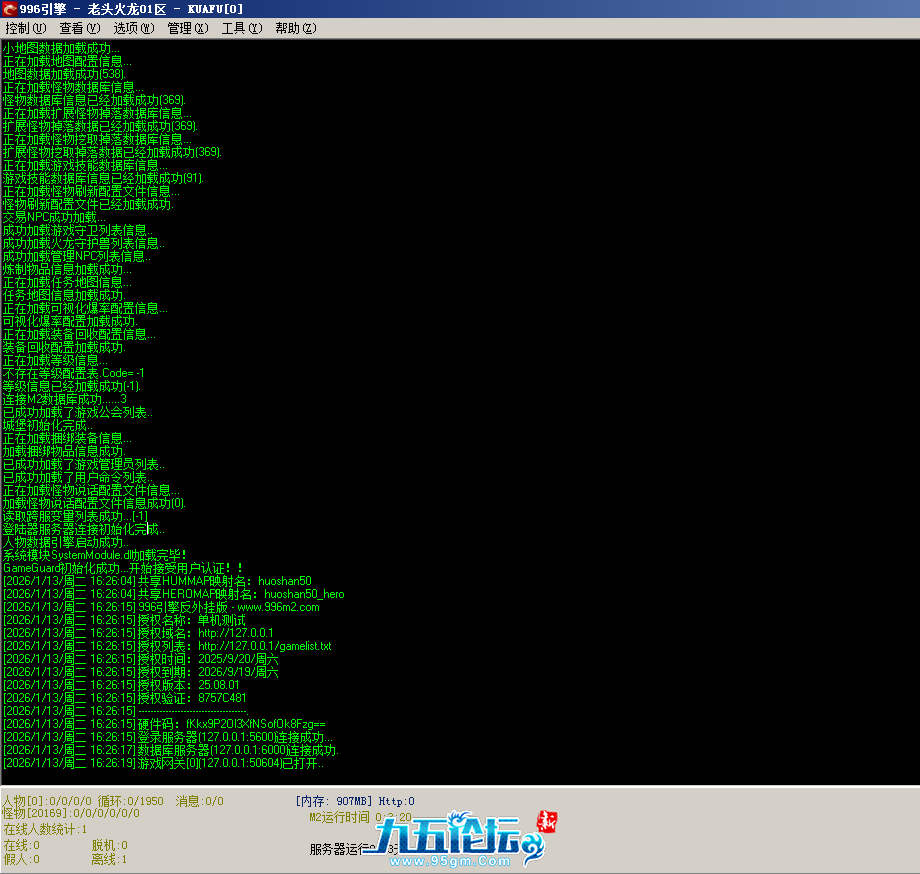
Task: Open the 控制 menu
Action: click(24, 28)
